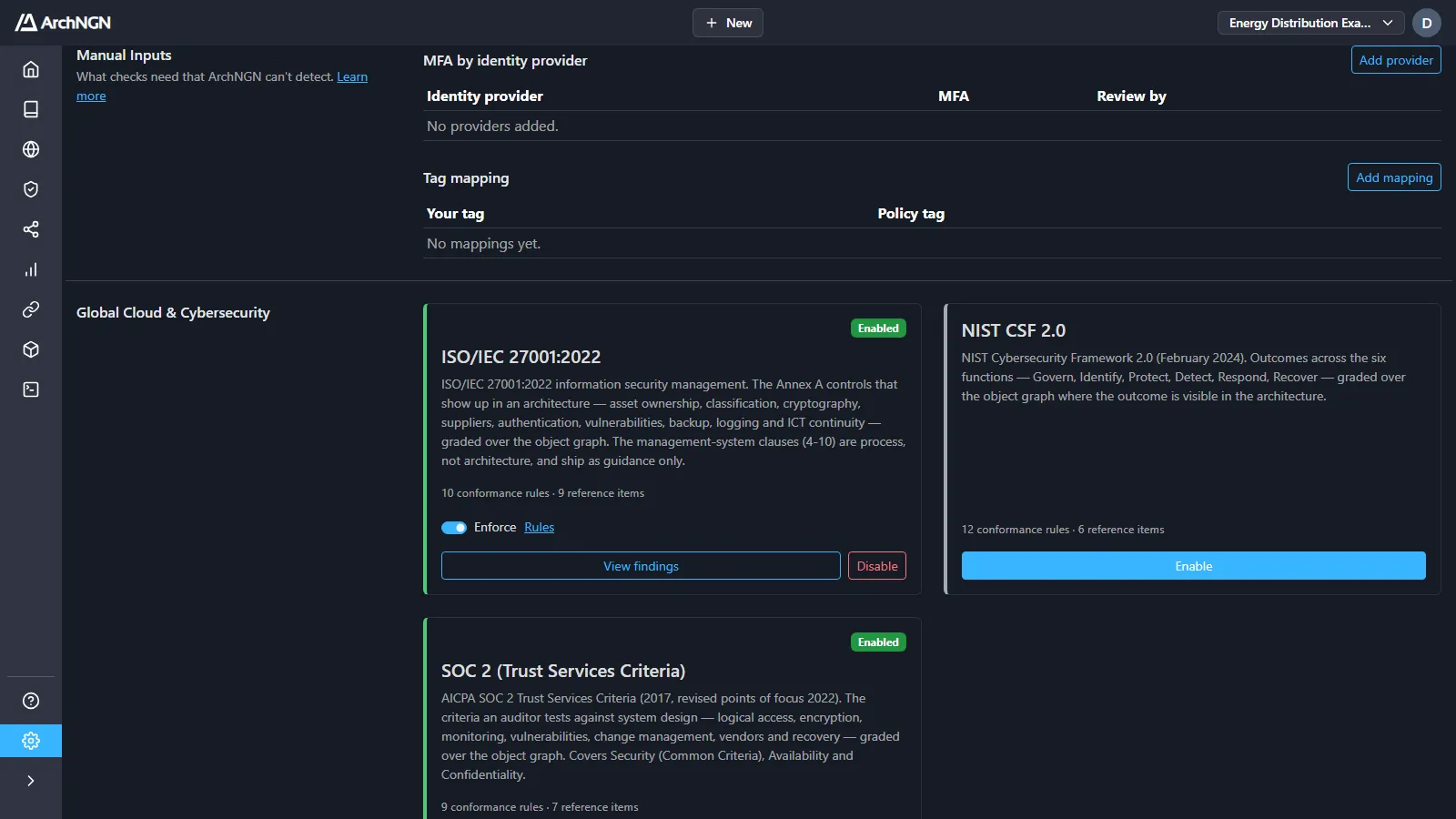Open the settings gear icon
The width and height of the screenshot is (1456, 819).
pos(31,741)
